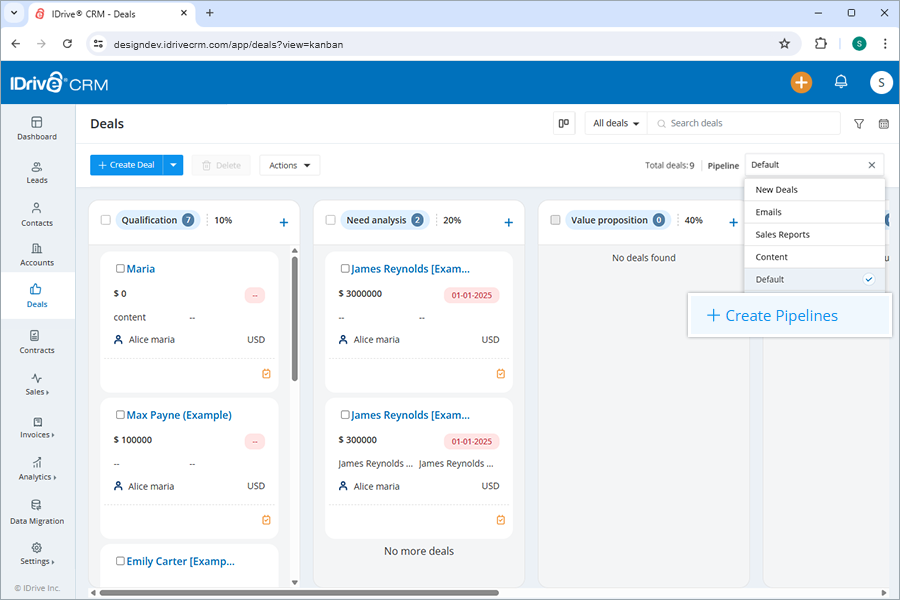Navigate to Accounts via sidebar icon
This screenshot has height=600, width=900.
click(36, 256)
